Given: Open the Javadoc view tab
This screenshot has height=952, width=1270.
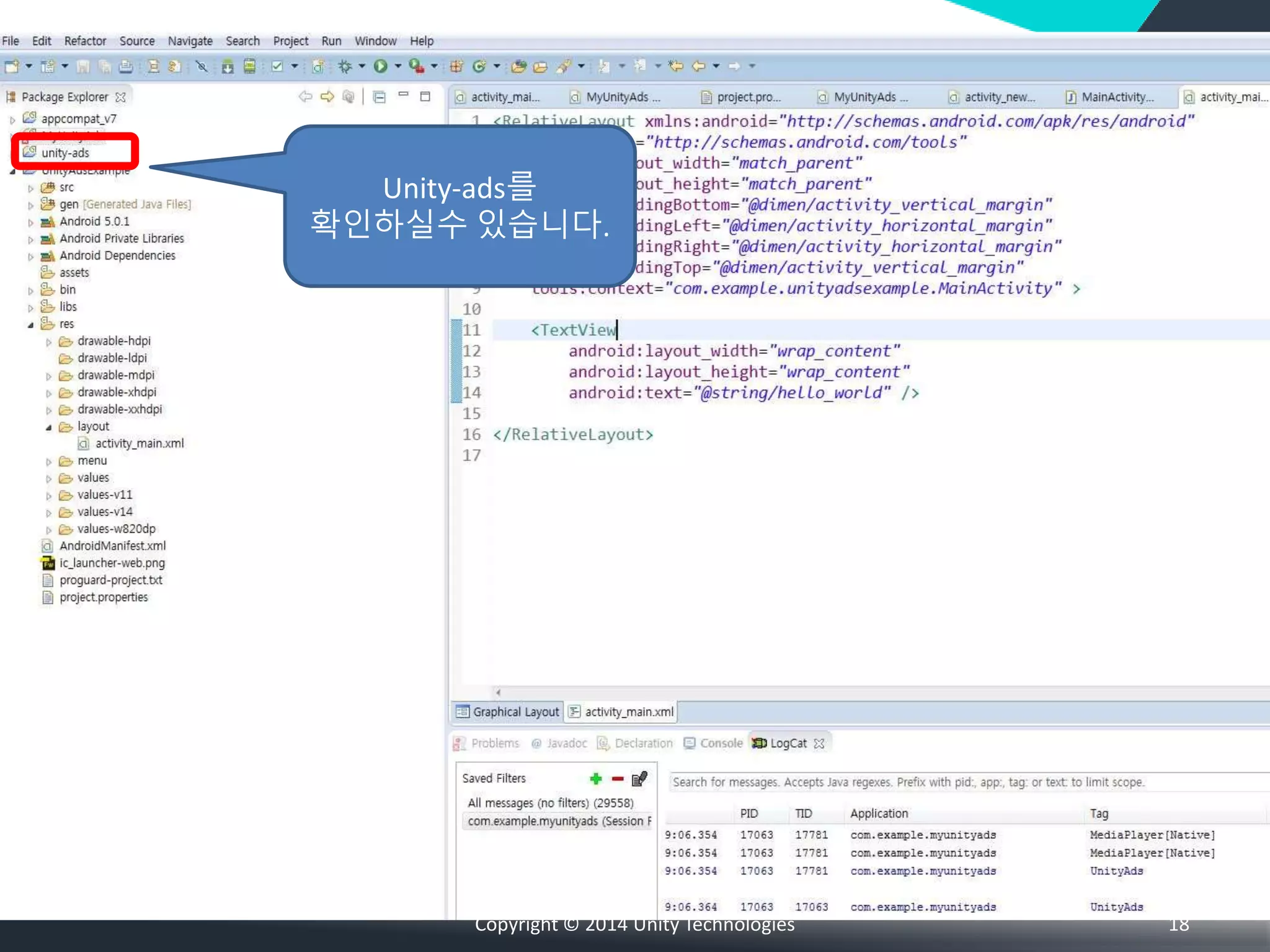Looking at the screenshot, I should (559, 743).
